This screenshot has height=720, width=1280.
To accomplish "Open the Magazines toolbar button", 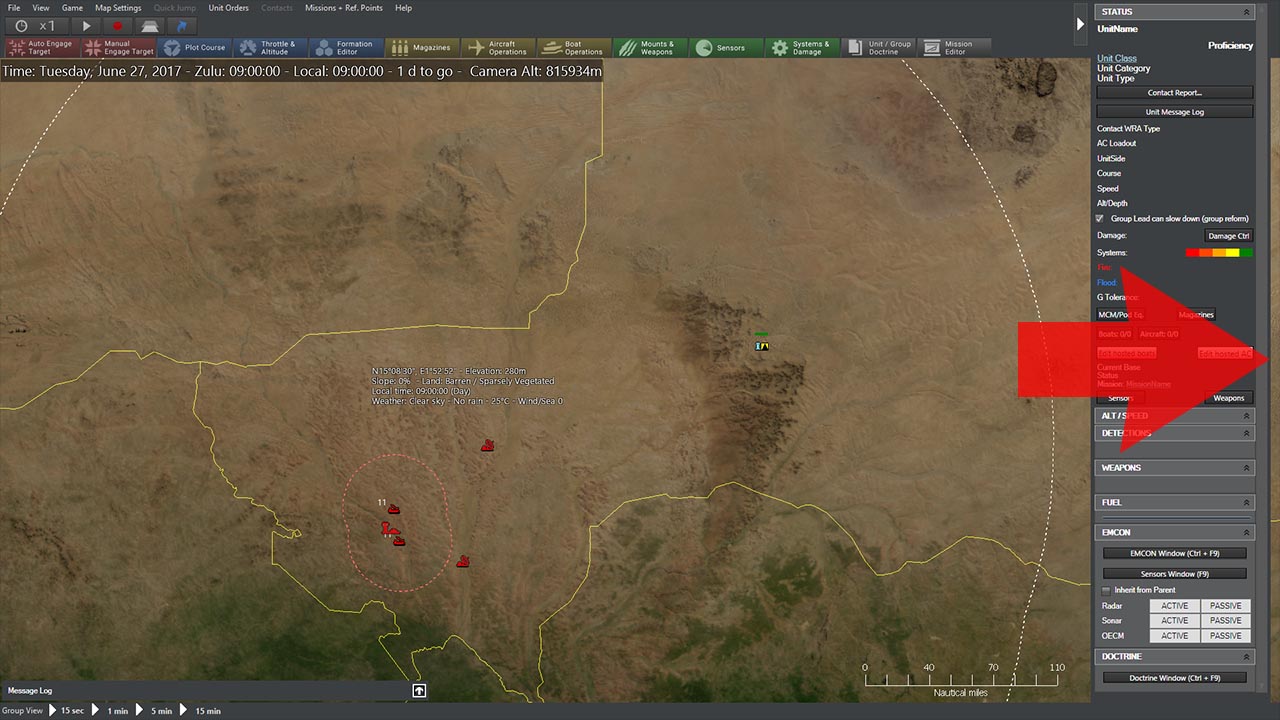I will (x=423, y=48).
